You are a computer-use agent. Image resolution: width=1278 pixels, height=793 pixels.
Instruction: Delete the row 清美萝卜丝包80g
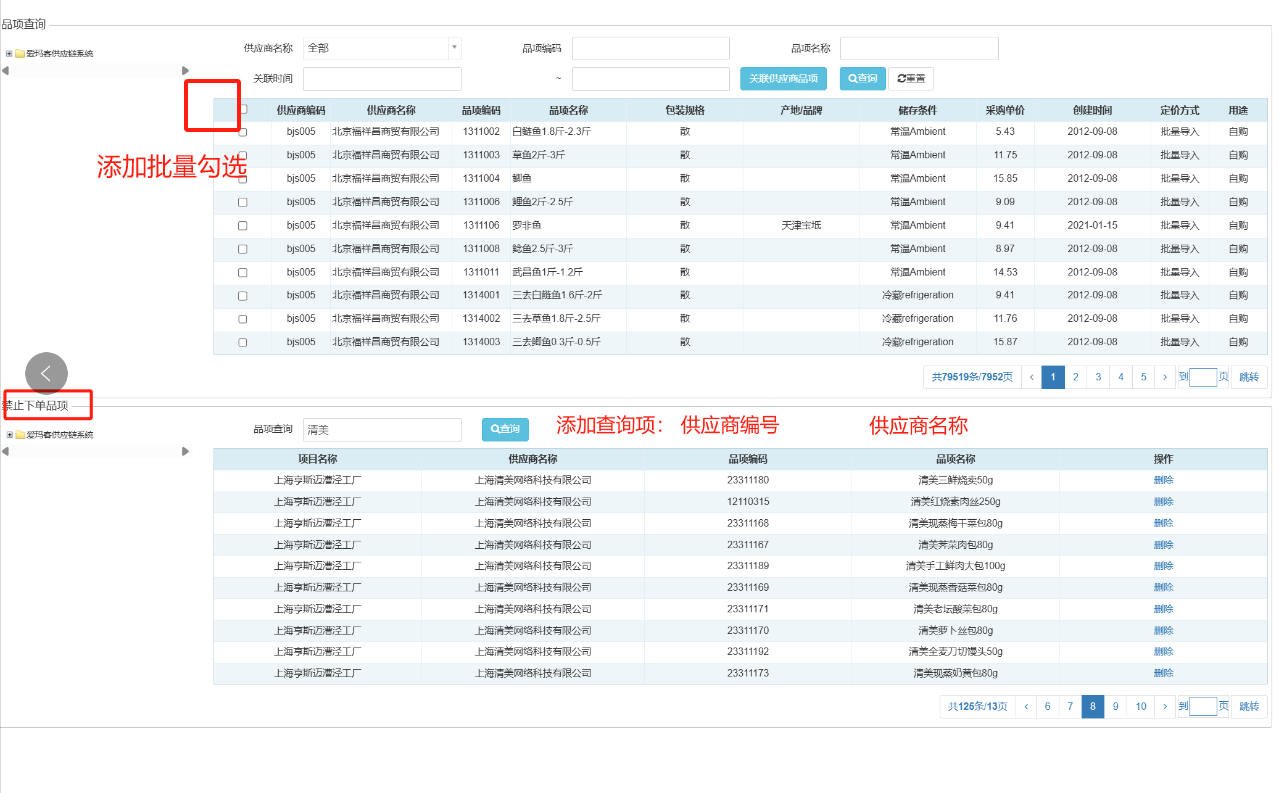click(1163, 631)
